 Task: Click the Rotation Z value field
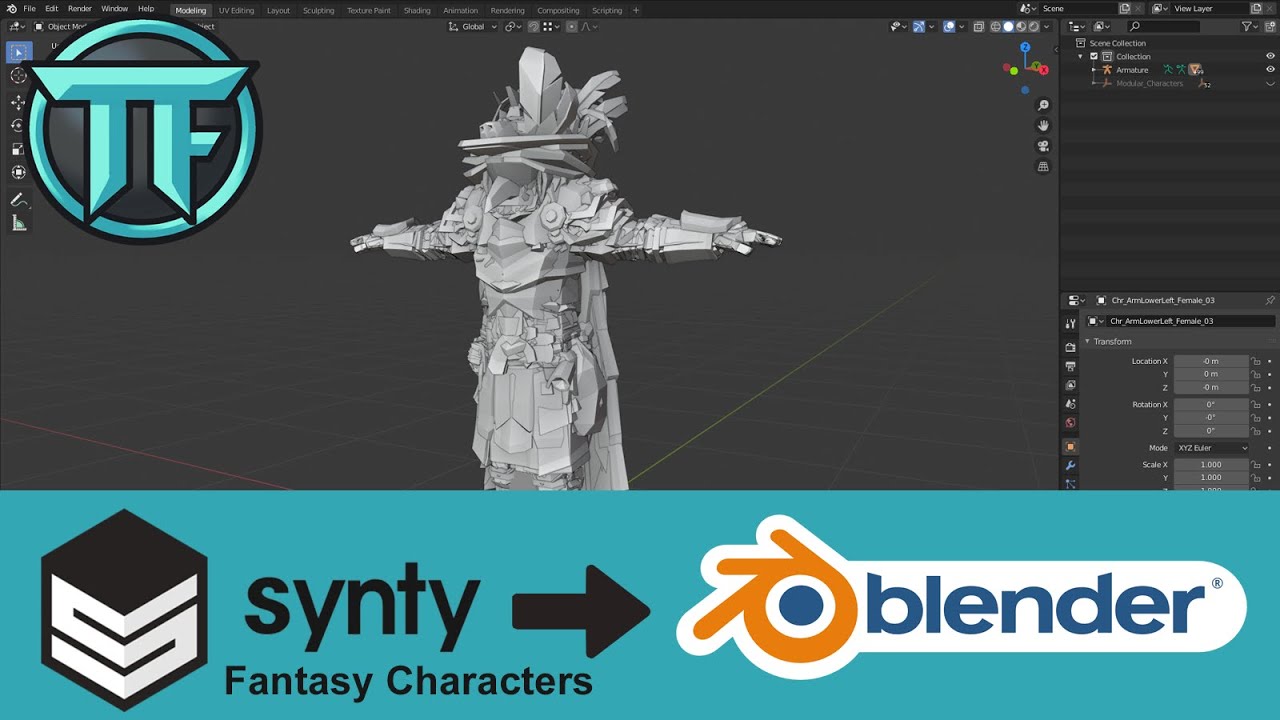[x=1211, y=431]
